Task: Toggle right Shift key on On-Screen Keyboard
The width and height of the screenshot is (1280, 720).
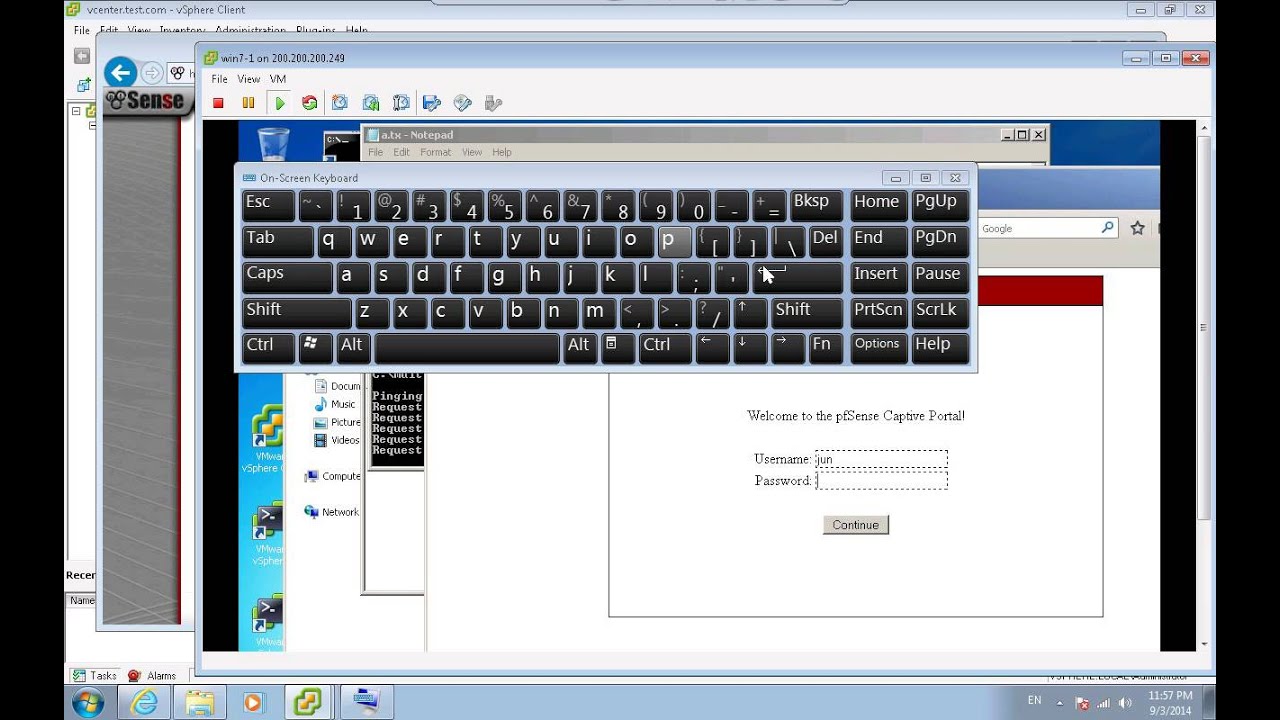Action: point(807,314)
